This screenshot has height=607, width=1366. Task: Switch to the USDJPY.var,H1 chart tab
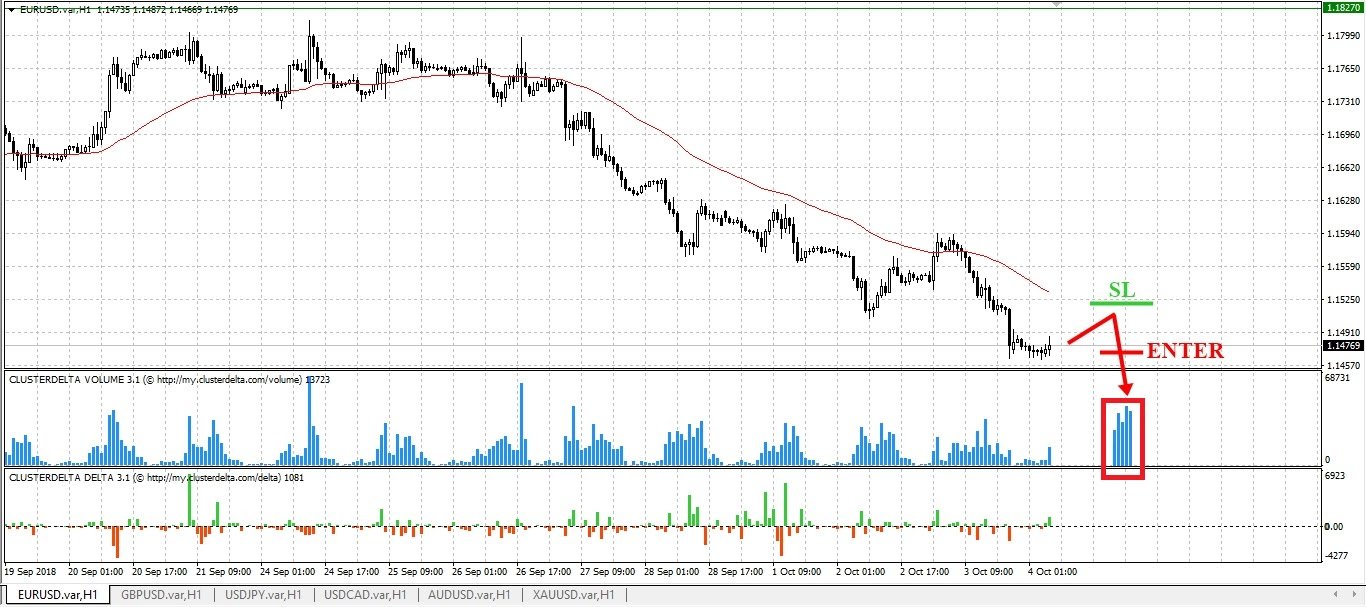tap(263, 595)
